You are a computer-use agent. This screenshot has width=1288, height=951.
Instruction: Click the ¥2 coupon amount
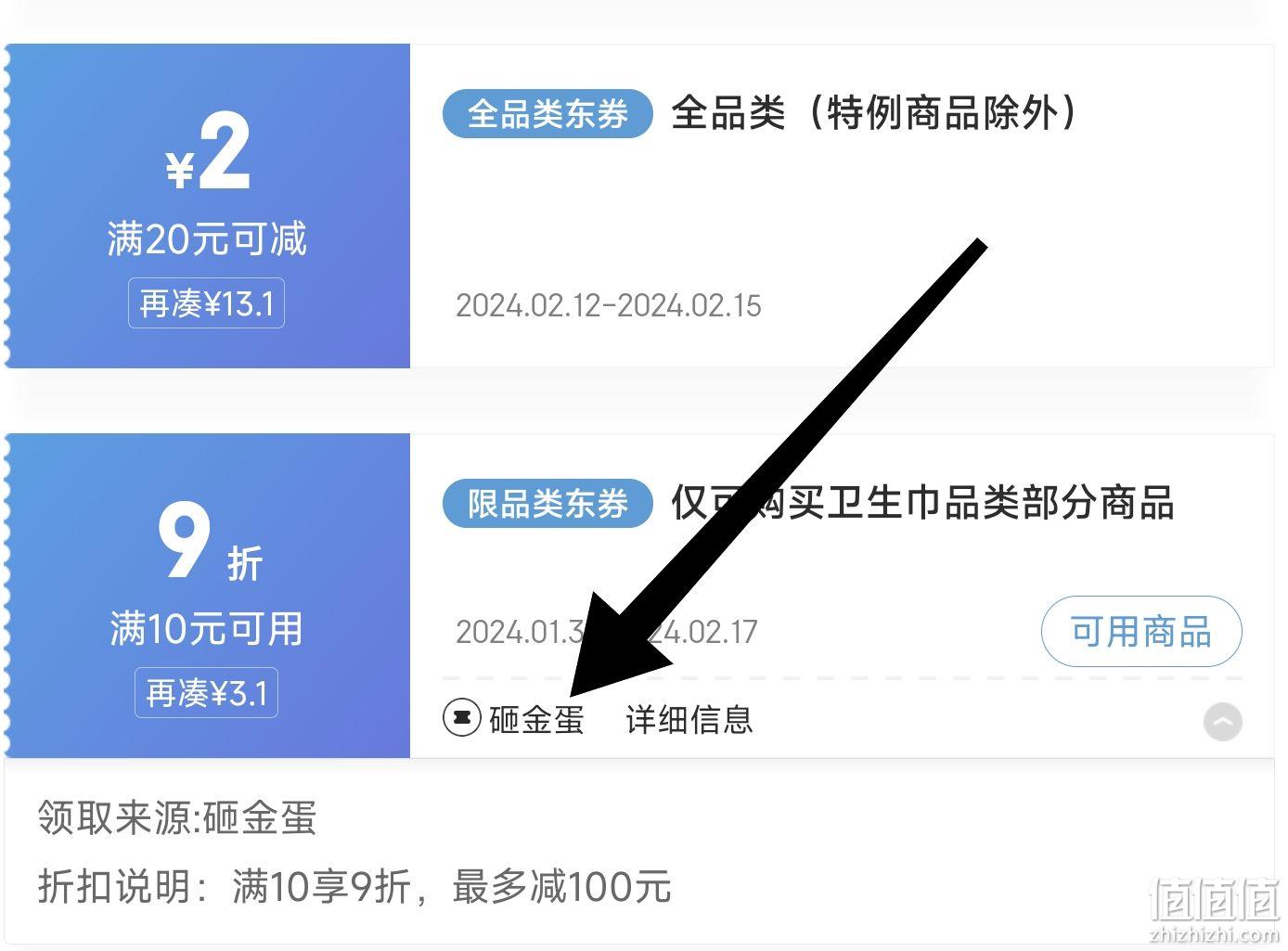tap(208, 152)
